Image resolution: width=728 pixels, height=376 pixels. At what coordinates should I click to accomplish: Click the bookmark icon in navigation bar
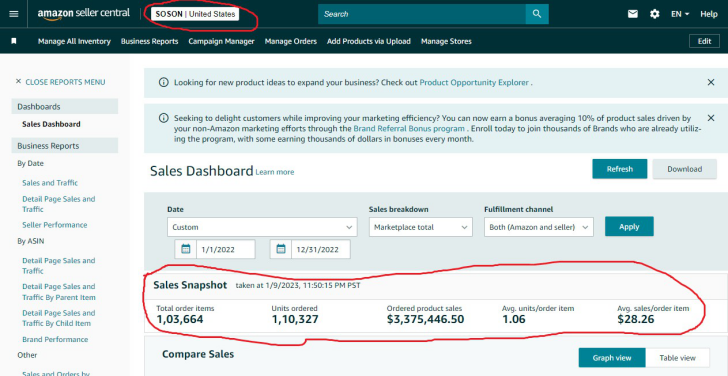point(14,41)
